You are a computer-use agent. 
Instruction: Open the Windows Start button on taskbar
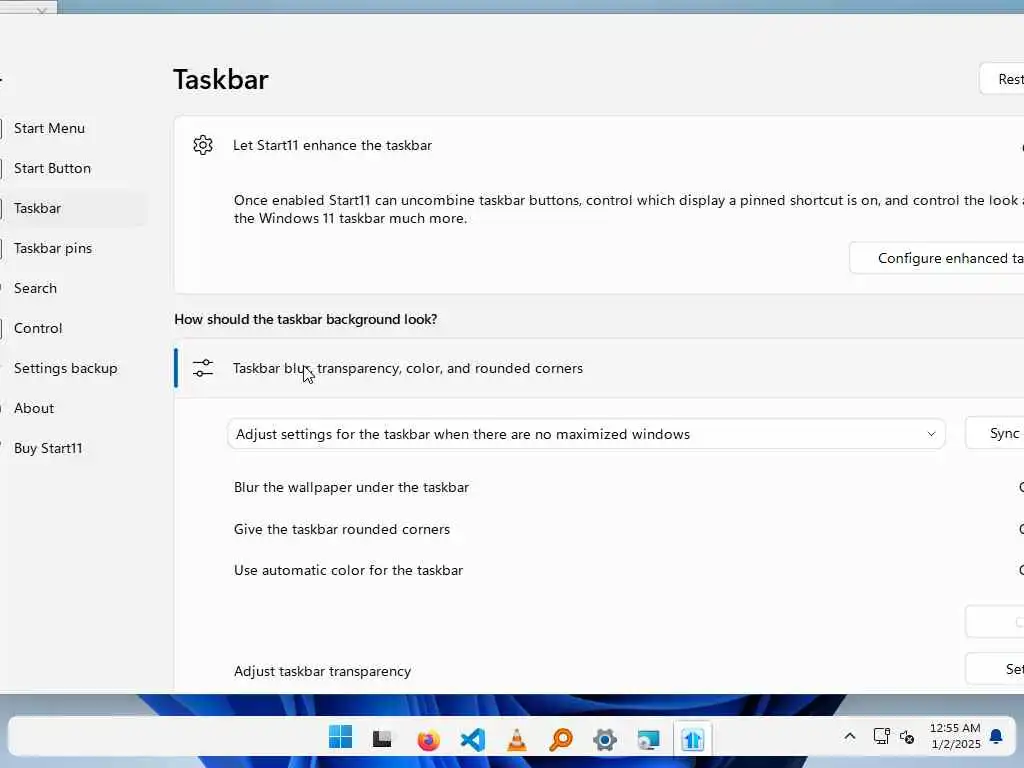(340, 738)
